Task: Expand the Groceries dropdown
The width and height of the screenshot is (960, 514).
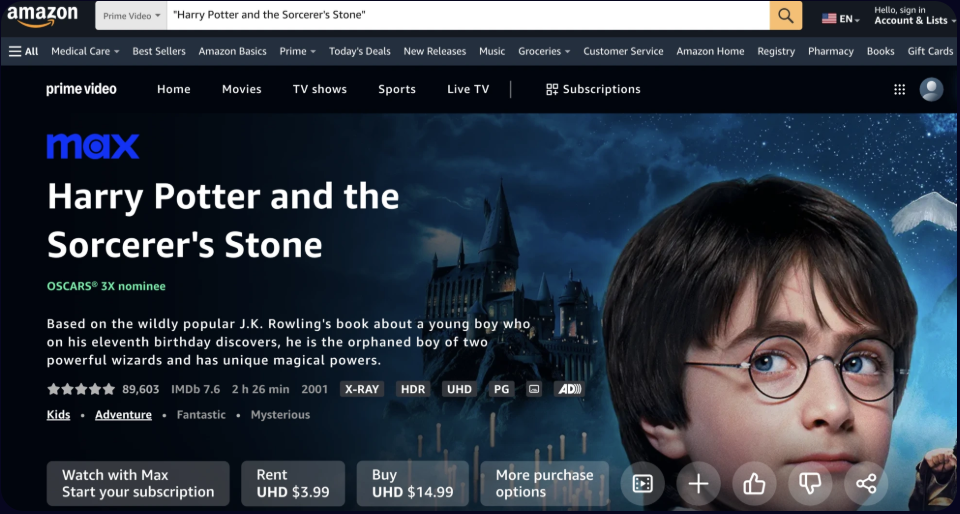Action: click(x=544, y=51)
